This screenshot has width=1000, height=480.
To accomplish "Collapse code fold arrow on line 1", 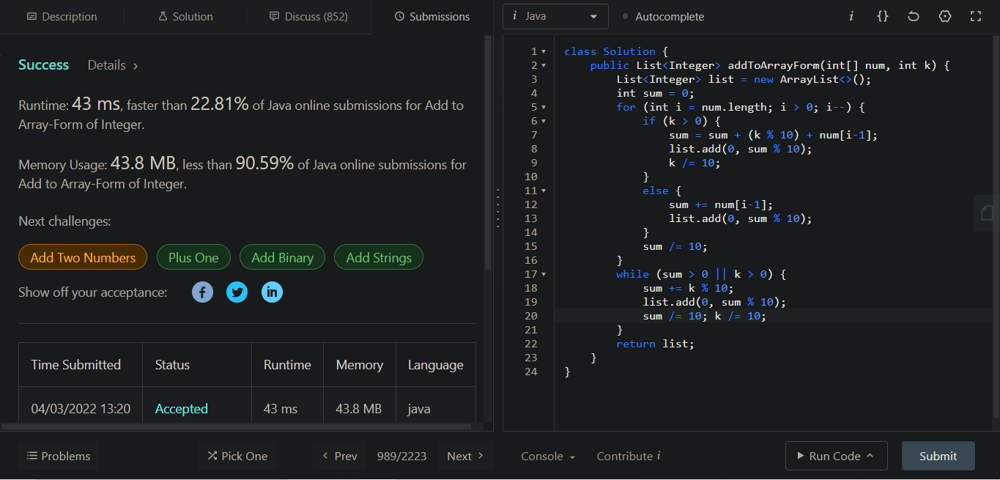I will (543, 51).
